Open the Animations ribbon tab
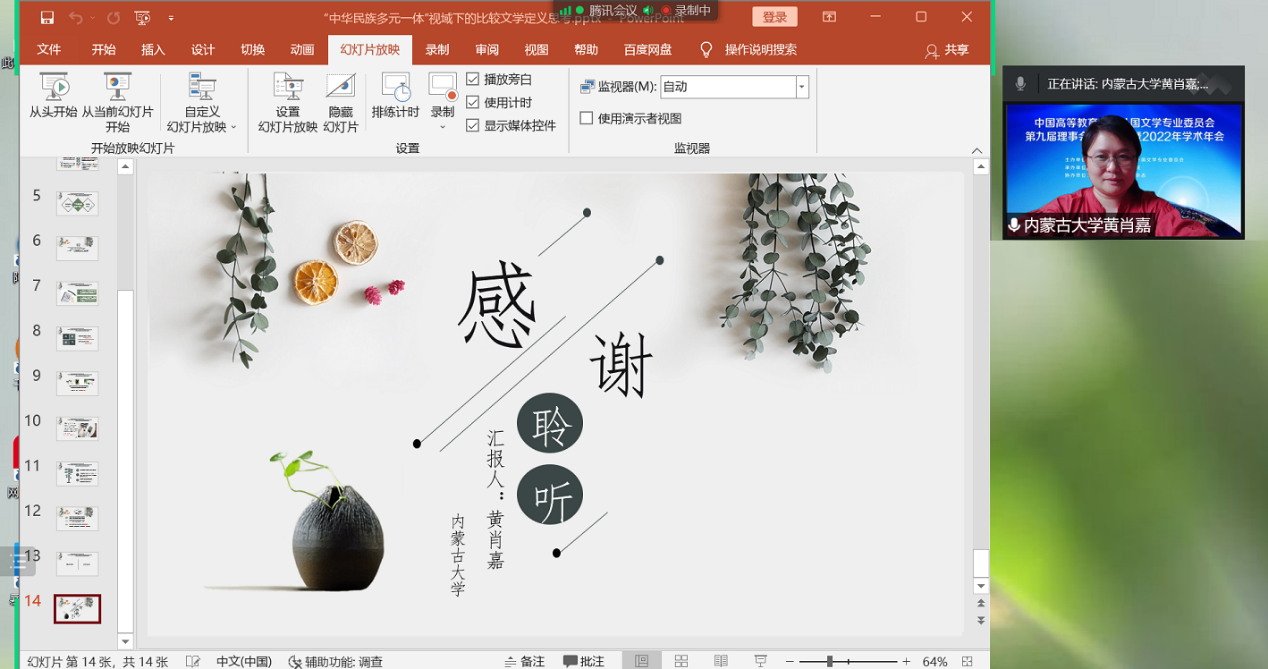1268x669 pixels. pos(302,50)
